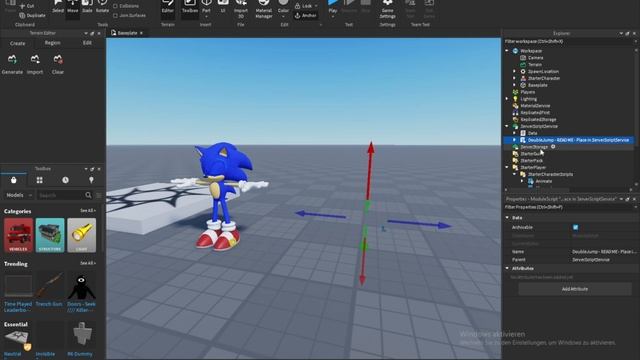Screen dimensions: 640x360
Task: Click the Anchor button
Action: [306, 16]
